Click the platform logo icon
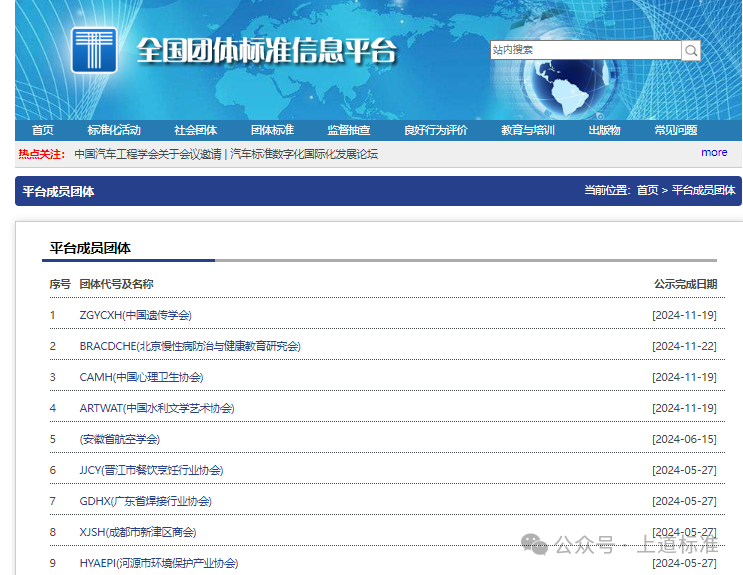This screenshot has height=575, width=743. [94, 50]
